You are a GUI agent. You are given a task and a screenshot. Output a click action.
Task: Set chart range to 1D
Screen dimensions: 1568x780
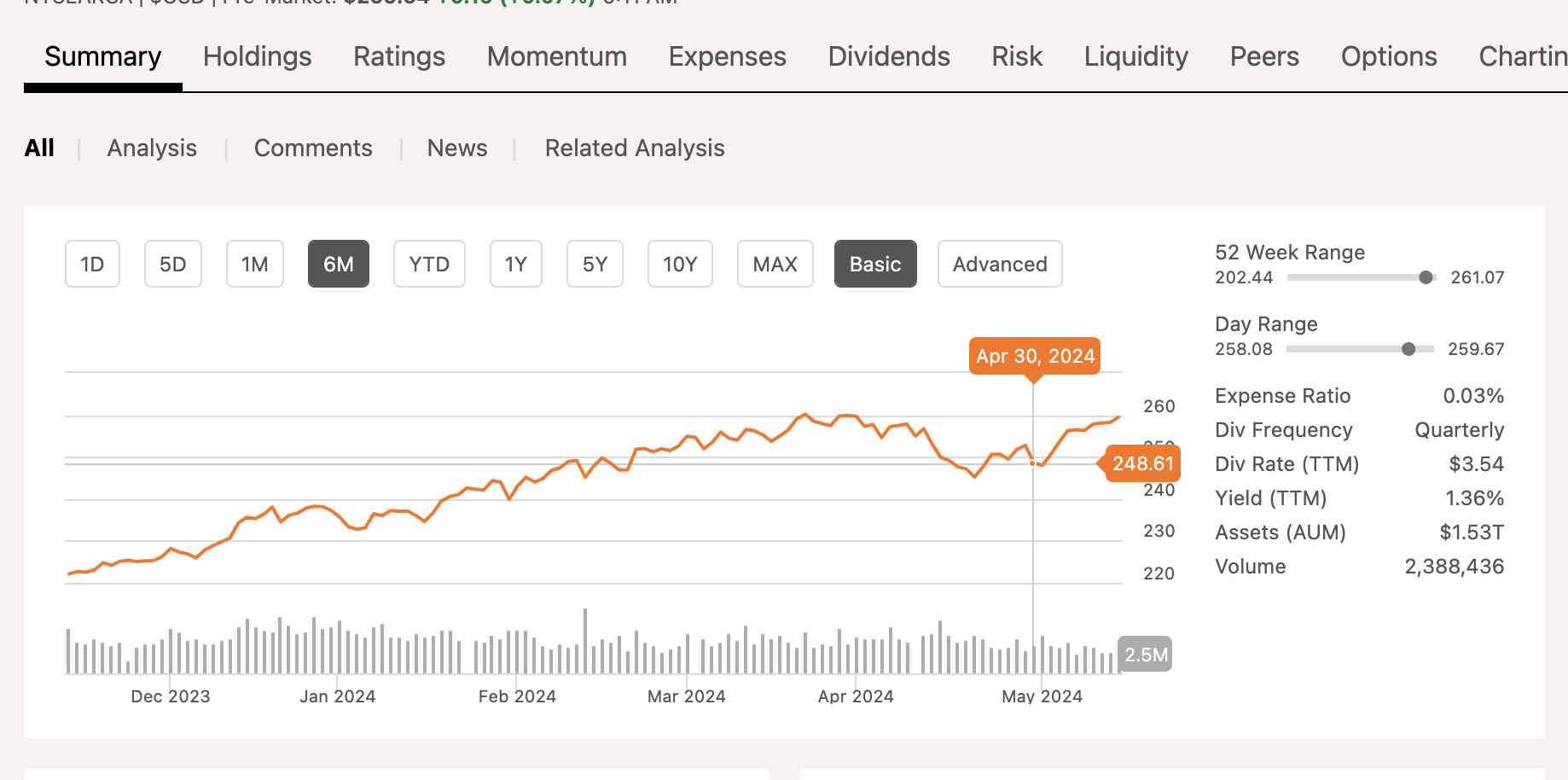92,265
